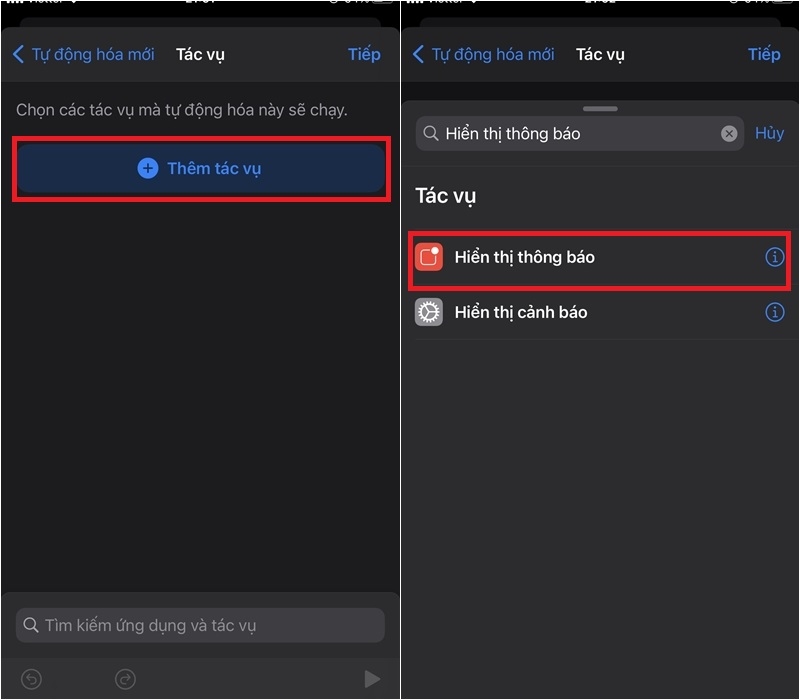800x700 pixels.
Task: Click the undo icon at bottom left
Action: tap(31, 679)
